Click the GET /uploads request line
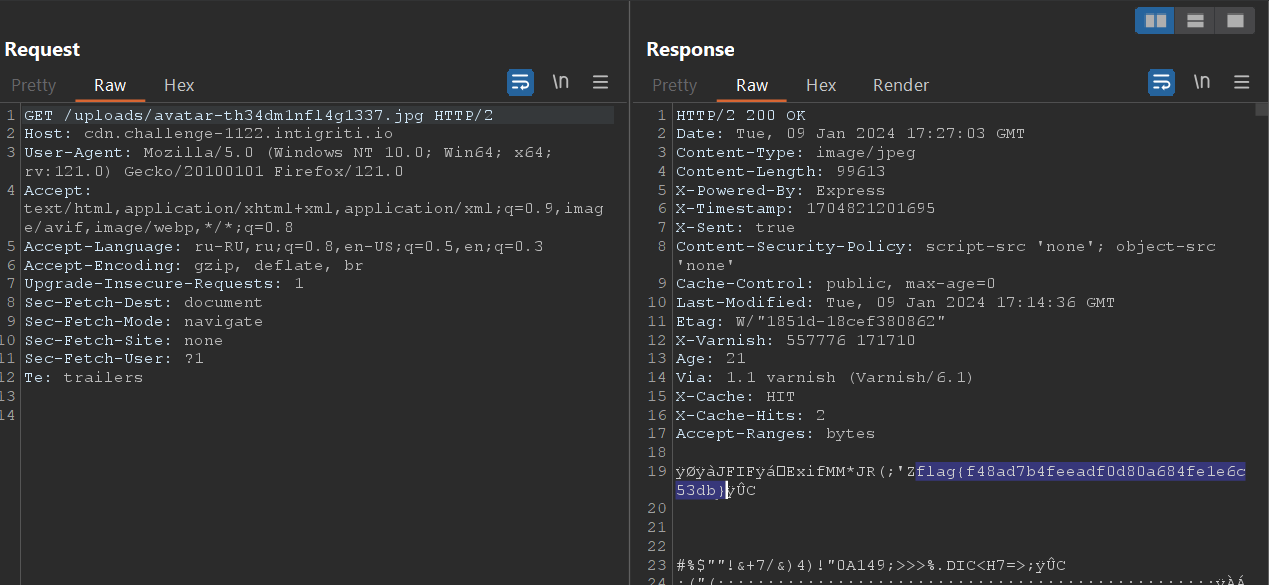The height and width of the screenshot is (585, 1269). click(258, 115)
